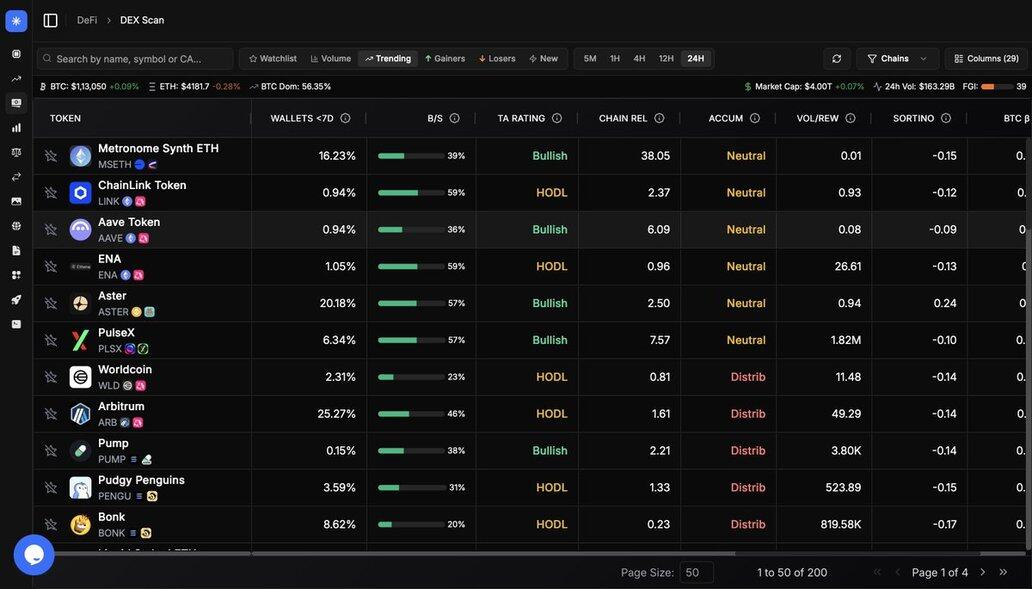Viewport: 1032px width, 589px height.
Task: Click the blue app logo icon
Action: (16, 20)
